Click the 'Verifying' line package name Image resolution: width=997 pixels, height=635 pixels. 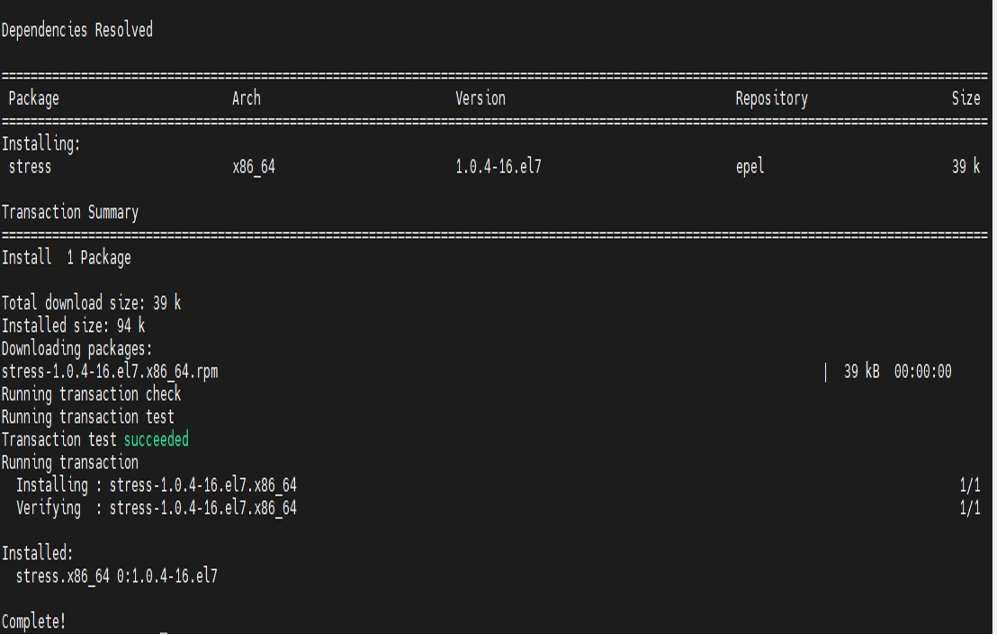(x=203, y=508)
